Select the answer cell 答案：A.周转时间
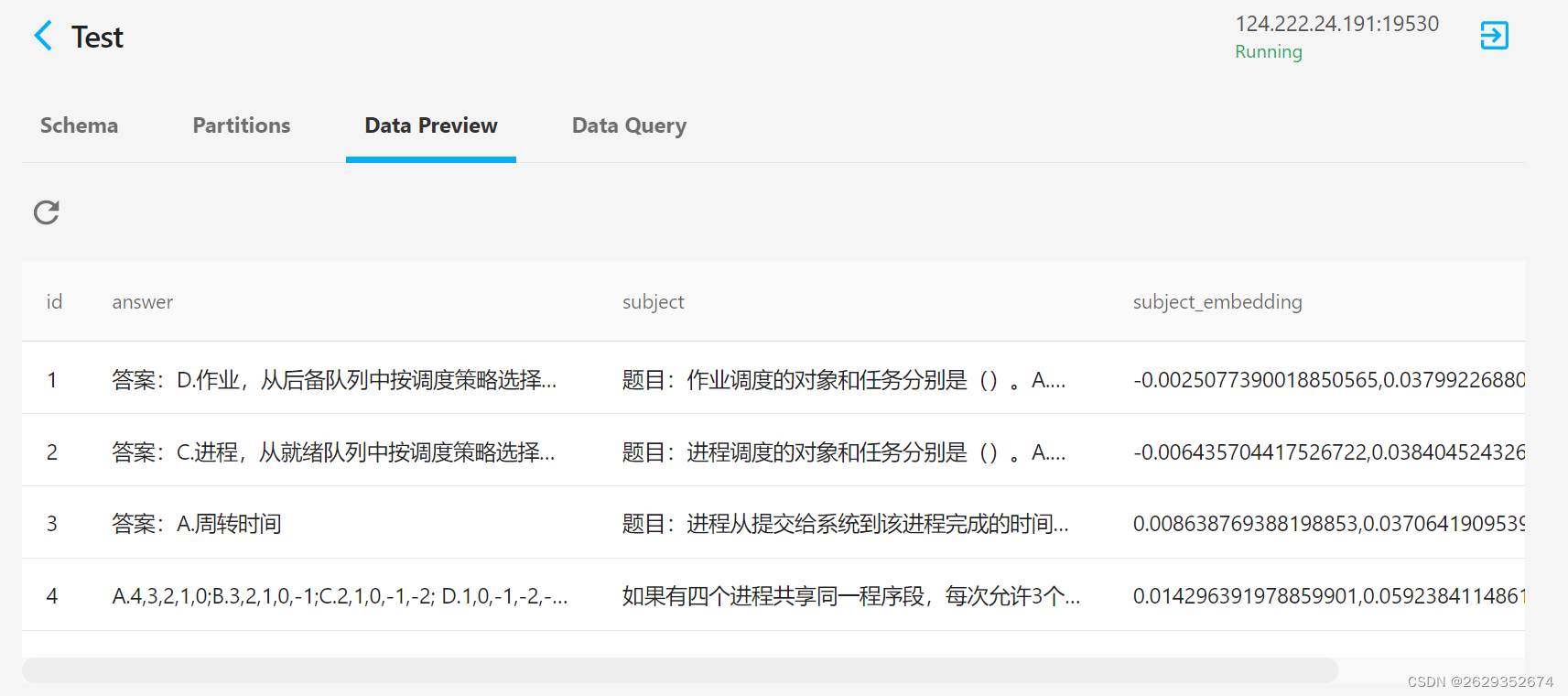 (x=197, y=524)
